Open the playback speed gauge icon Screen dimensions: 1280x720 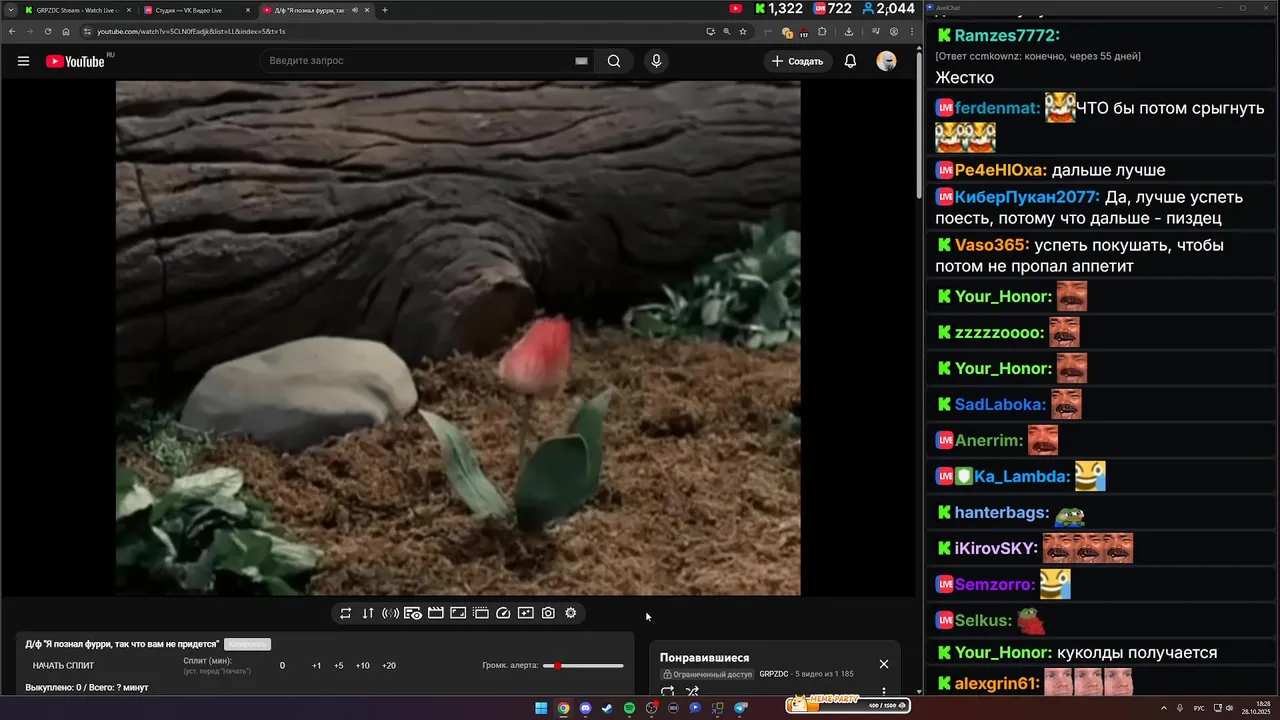pyautogui.click(x=503, y=613)
